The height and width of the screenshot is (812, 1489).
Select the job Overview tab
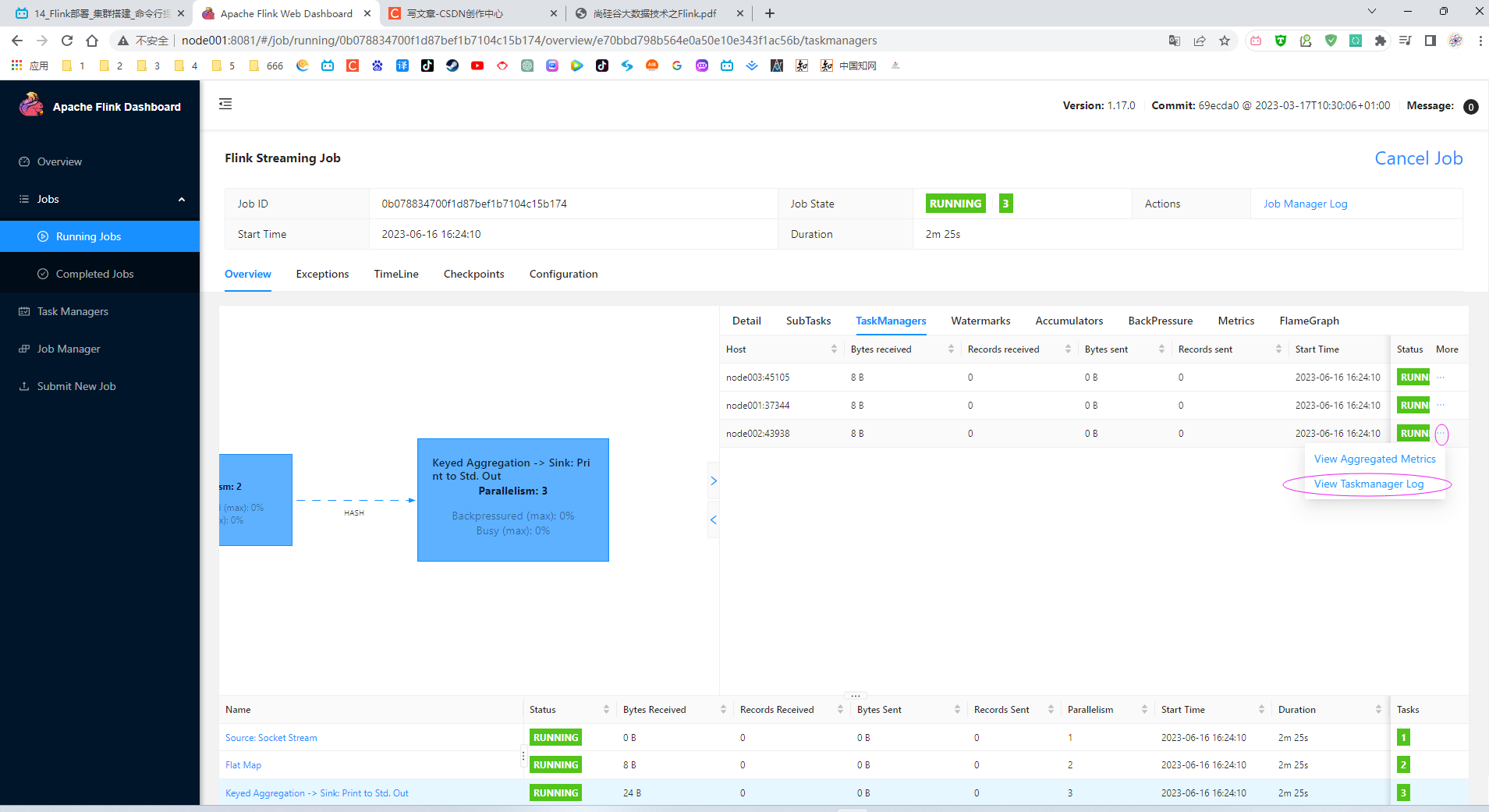click(247, 274)
